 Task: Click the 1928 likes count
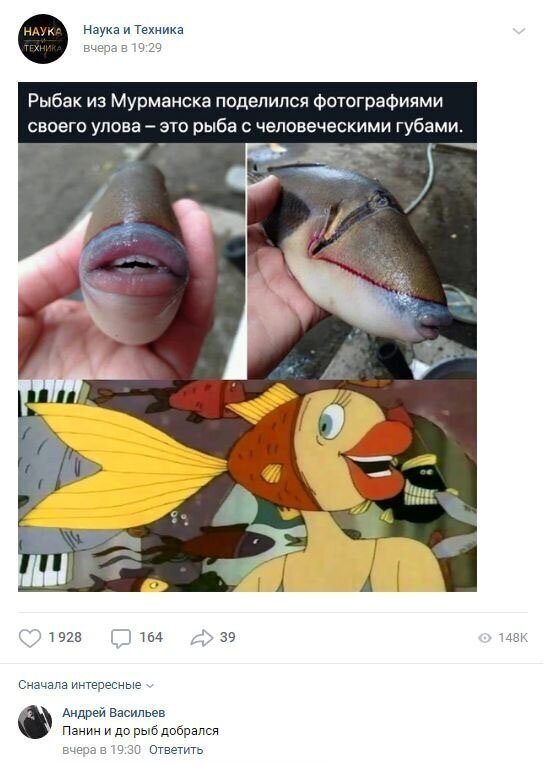(x=65, y=637)
